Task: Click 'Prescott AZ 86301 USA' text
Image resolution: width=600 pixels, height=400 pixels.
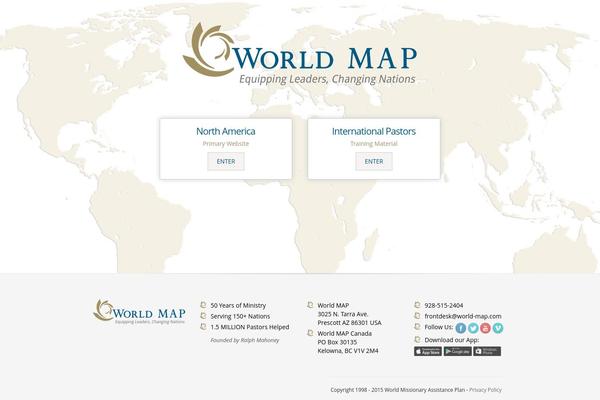Action: (x=349, y=323)
